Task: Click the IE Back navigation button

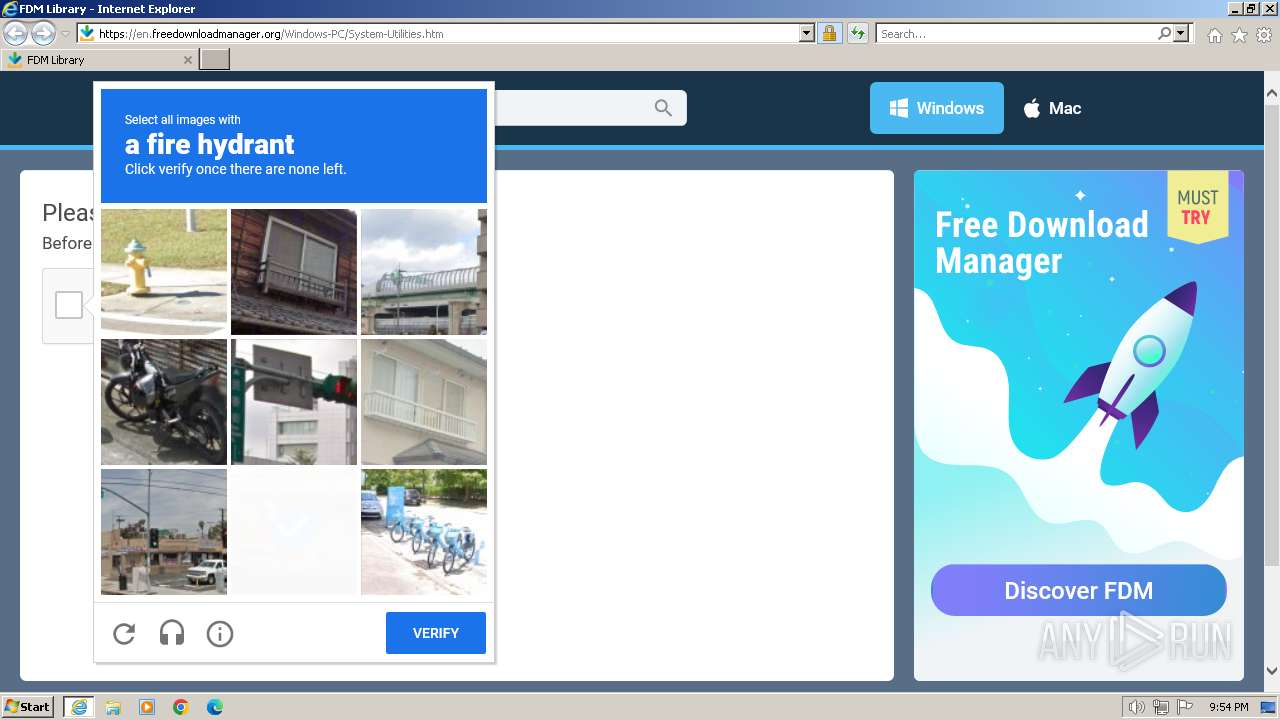Action: 15,34
